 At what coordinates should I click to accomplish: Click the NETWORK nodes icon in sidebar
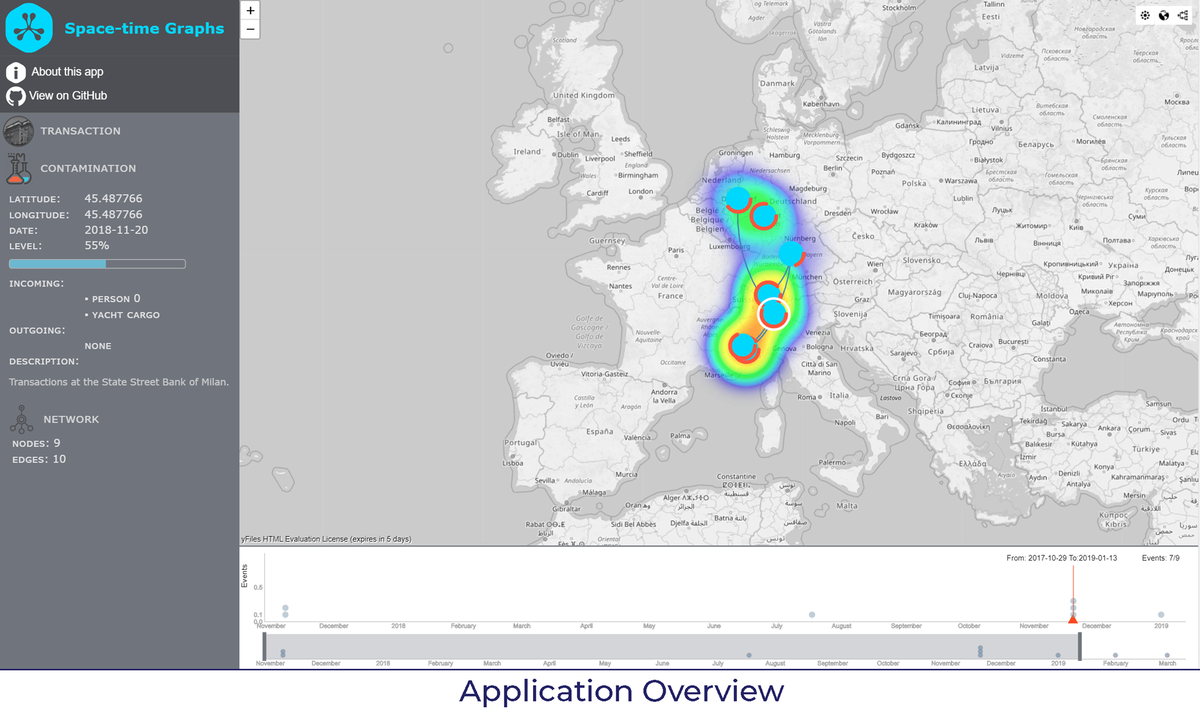point(21,419)
